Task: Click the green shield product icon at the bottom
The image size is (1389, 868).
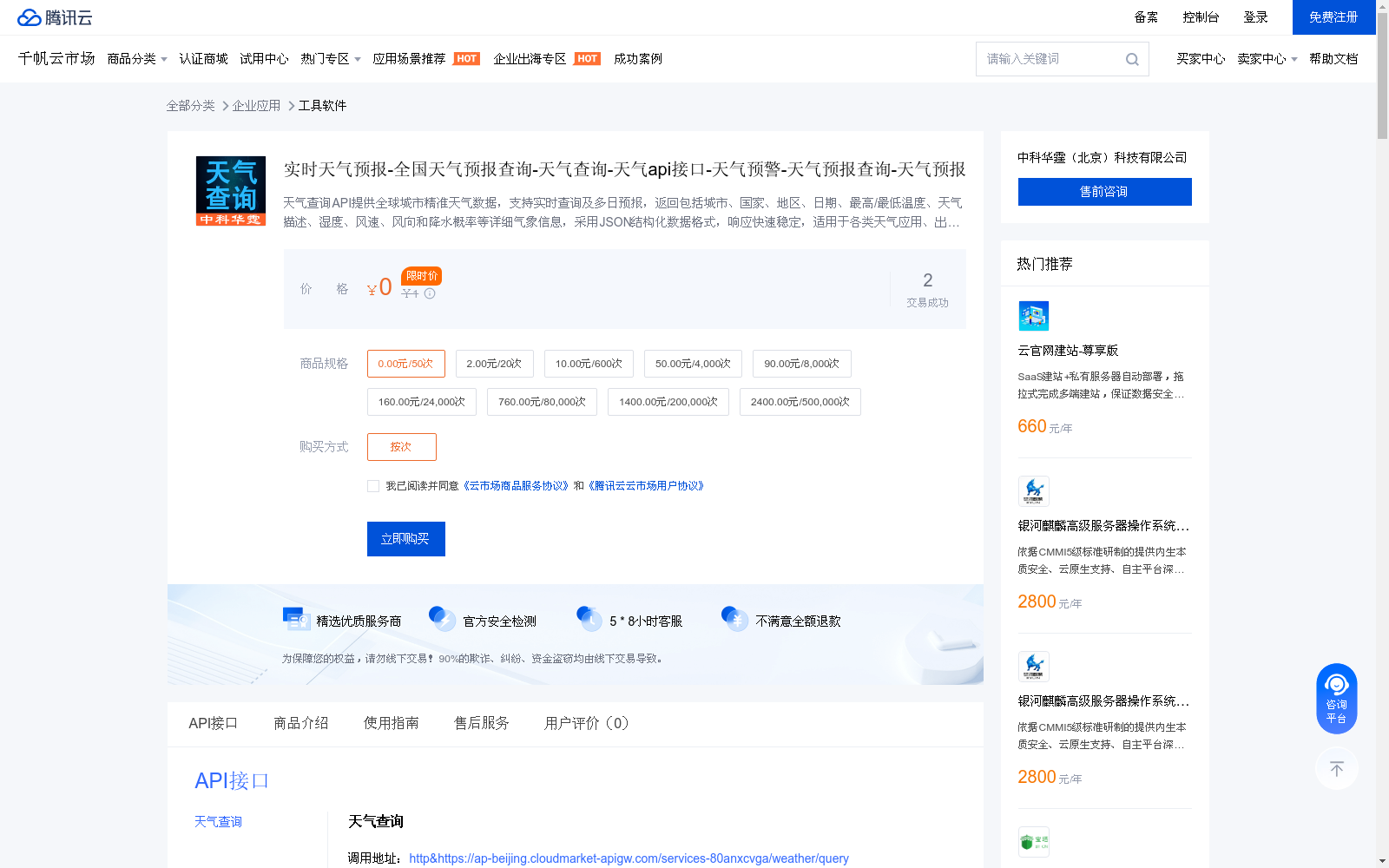Action: 1034,842
